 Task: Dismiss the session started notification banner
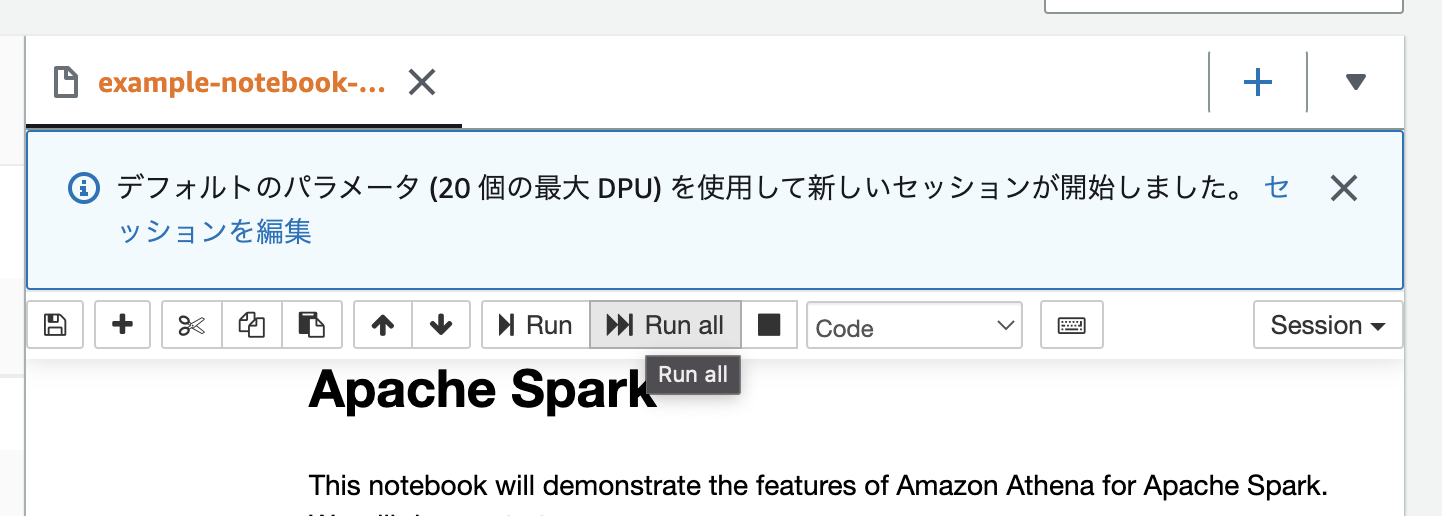[1343, 187]
